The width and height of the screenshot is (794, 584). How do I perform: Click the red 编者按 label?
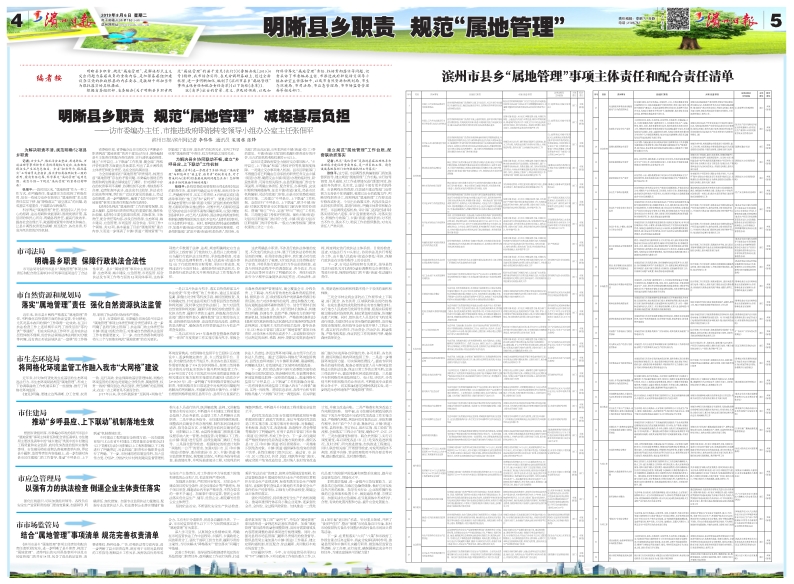point(49,77)
